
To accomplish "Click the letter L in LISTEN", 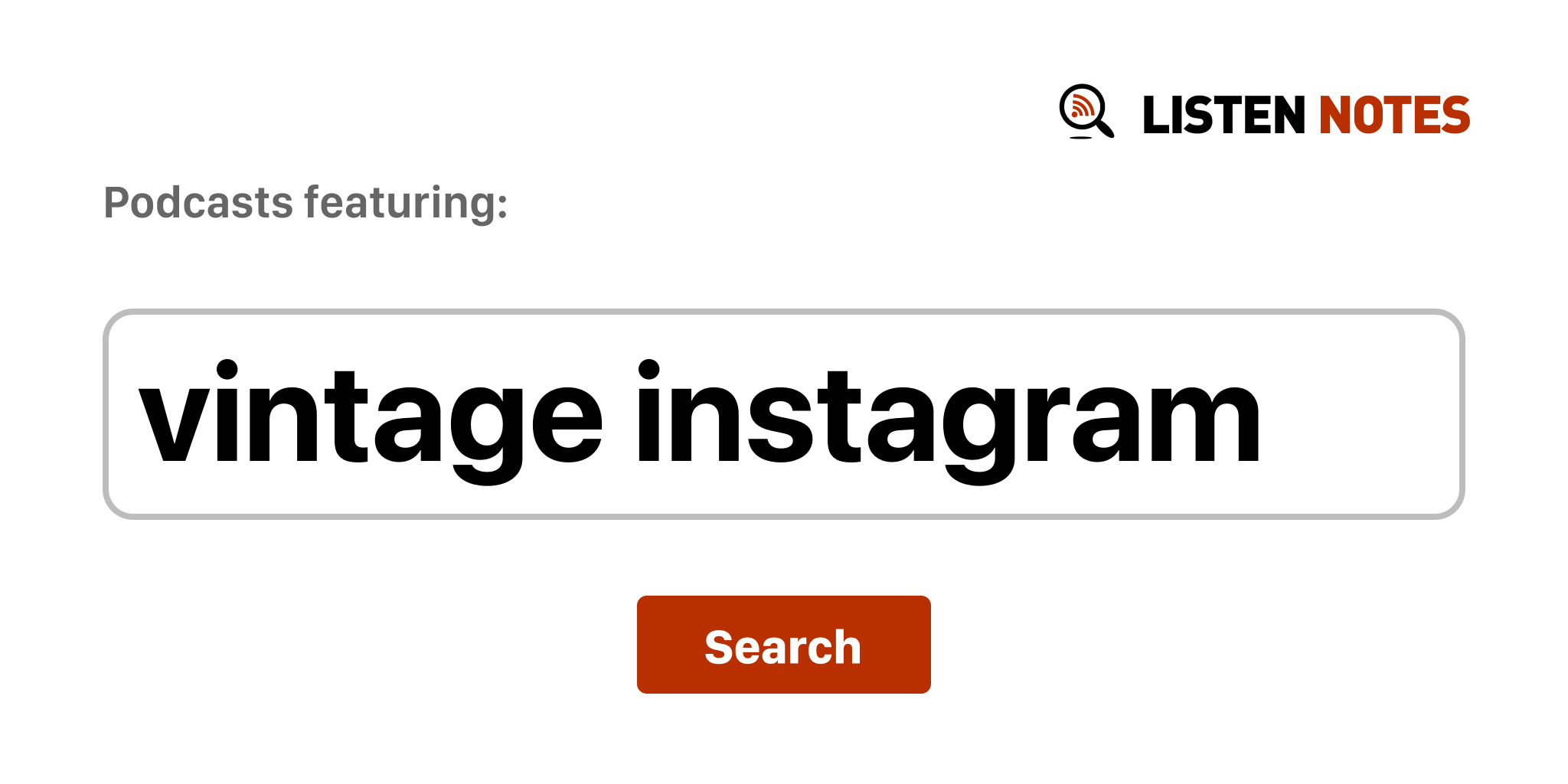I will click(1156, 115).
